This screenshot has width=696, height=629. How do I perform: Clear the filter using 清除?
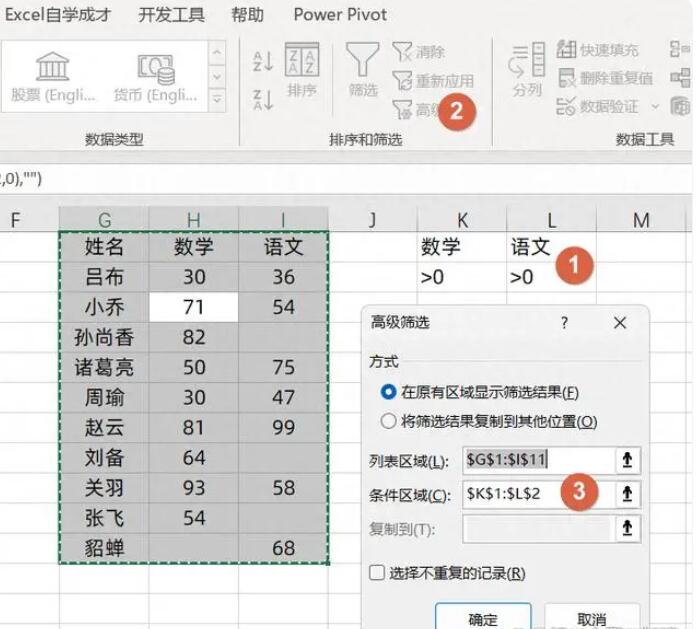pos(420,51)
